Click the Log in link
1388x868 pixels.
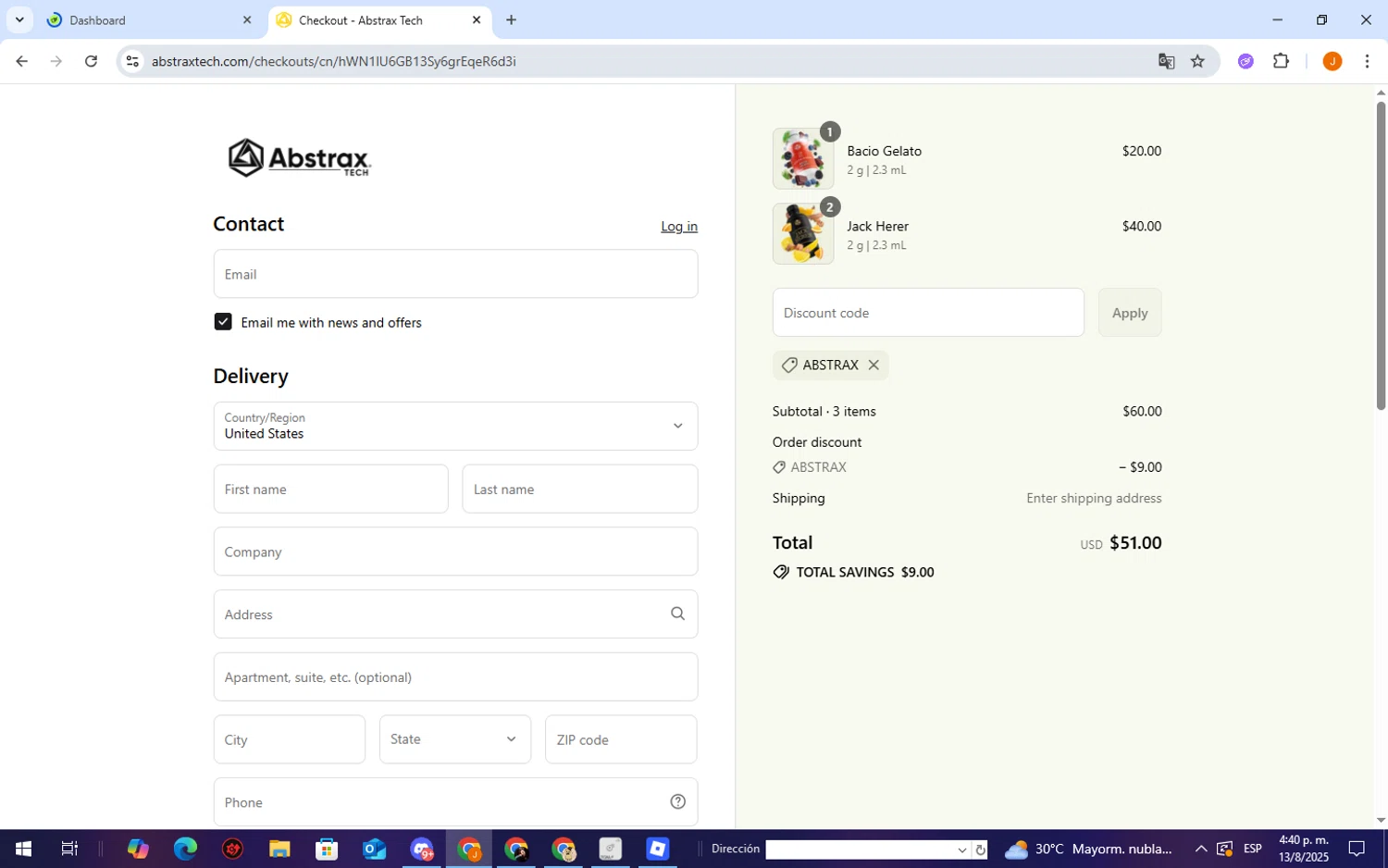(x=679, y=226)
